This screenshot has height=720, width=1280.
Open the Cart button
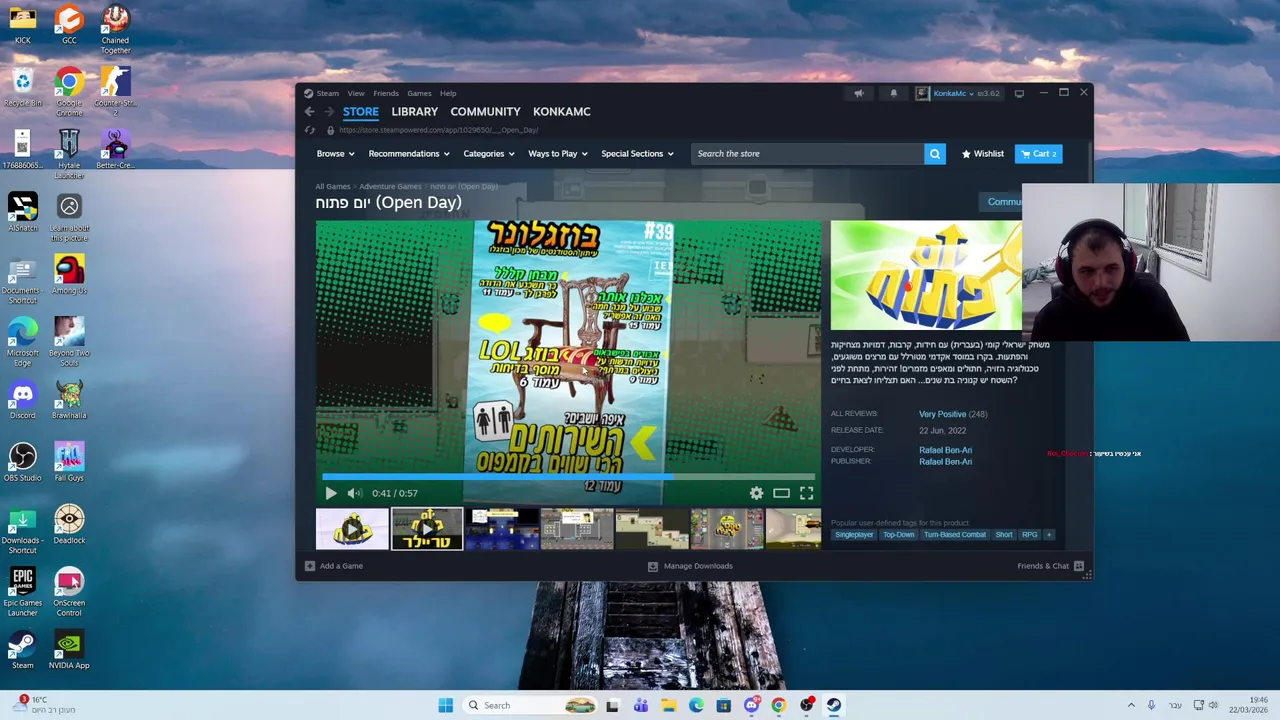click(1038, 154)
